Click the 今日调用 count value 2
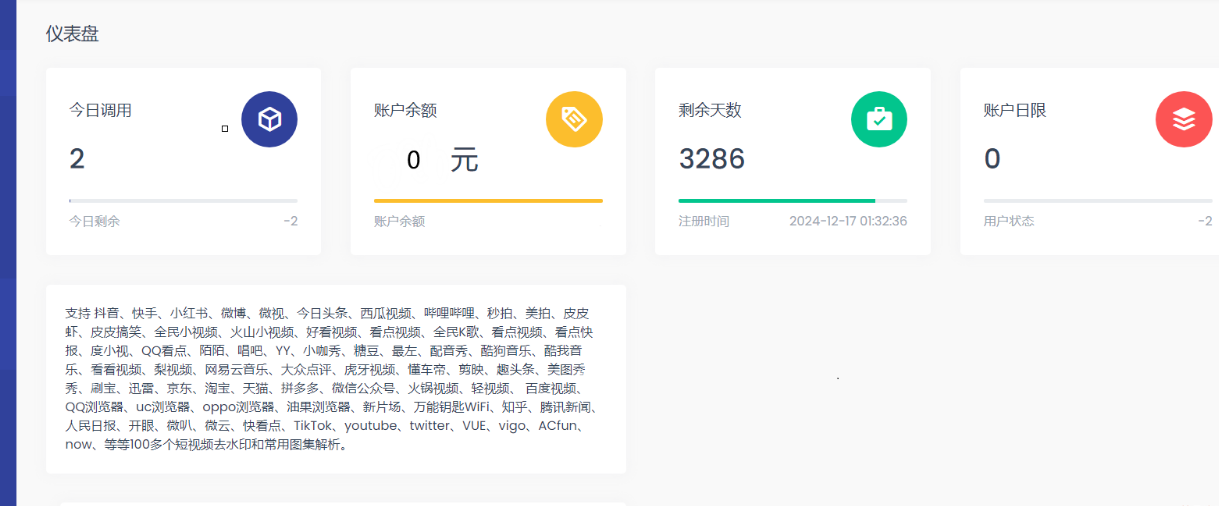 [77, 159]
